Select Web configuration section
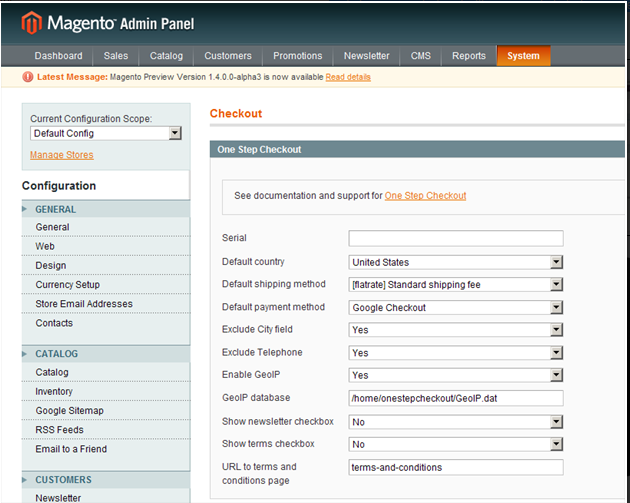The image size is (630, 503). 106,246
